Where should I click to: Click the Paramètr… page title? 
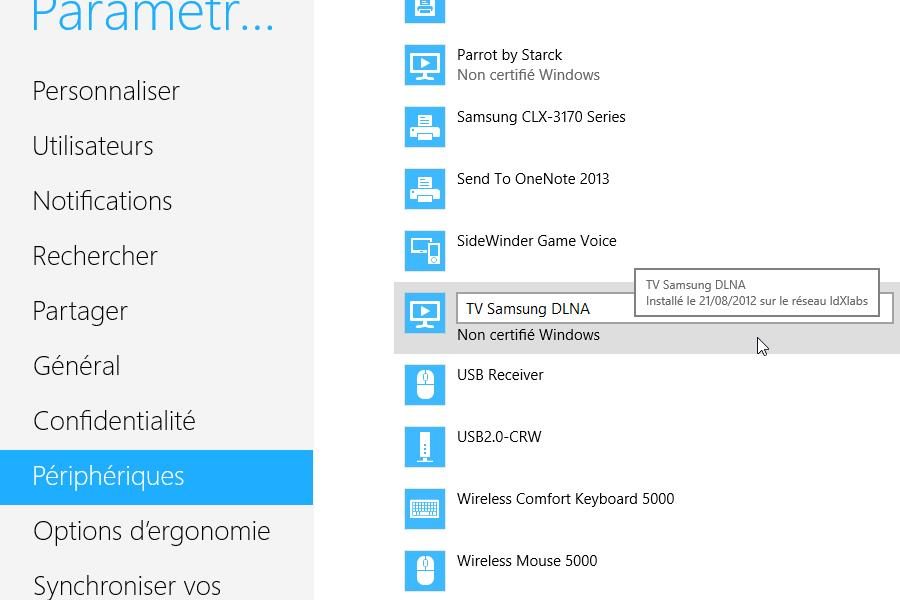tap(153, 15)
